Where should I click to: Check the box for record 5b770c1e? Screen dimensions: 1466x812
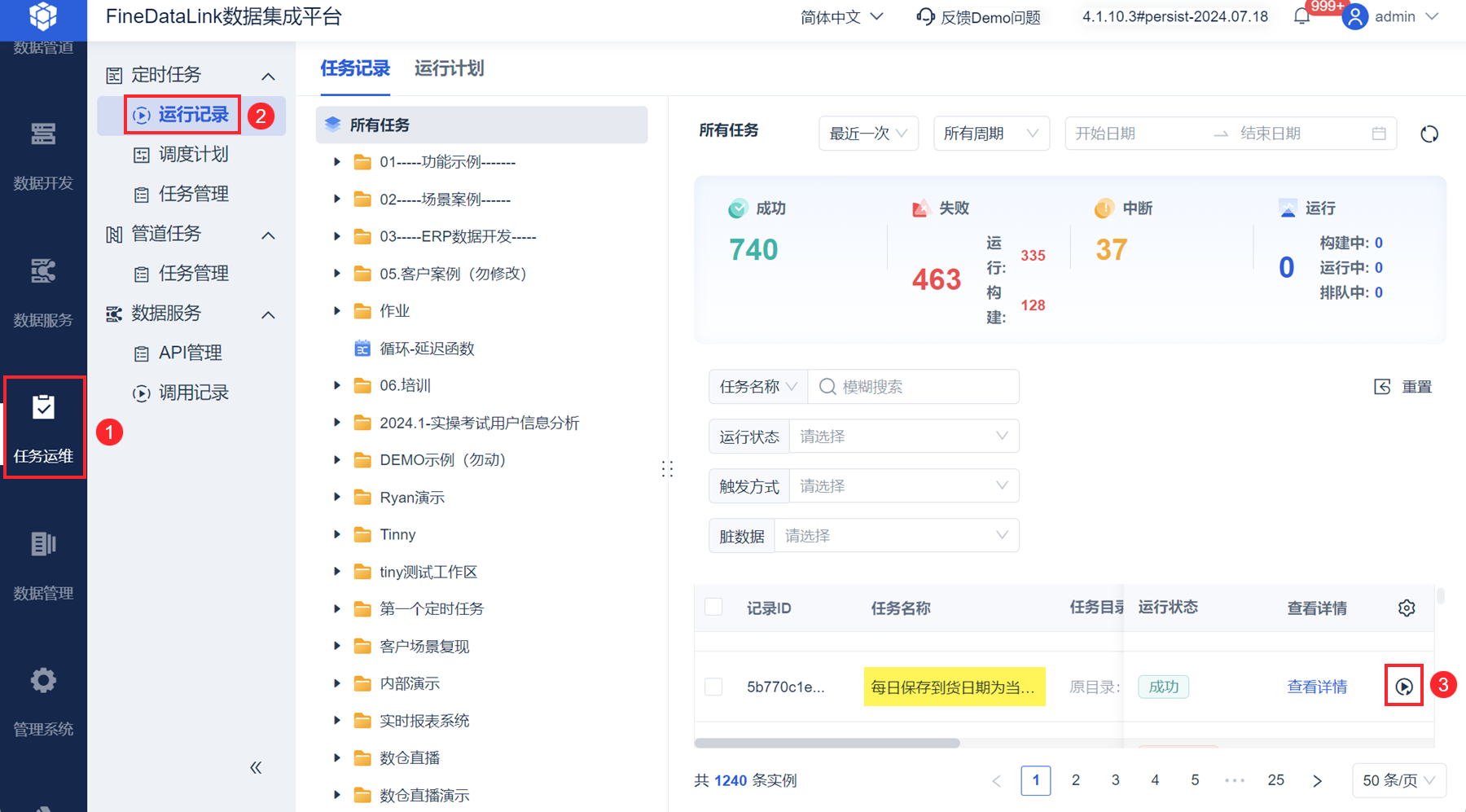713,687
